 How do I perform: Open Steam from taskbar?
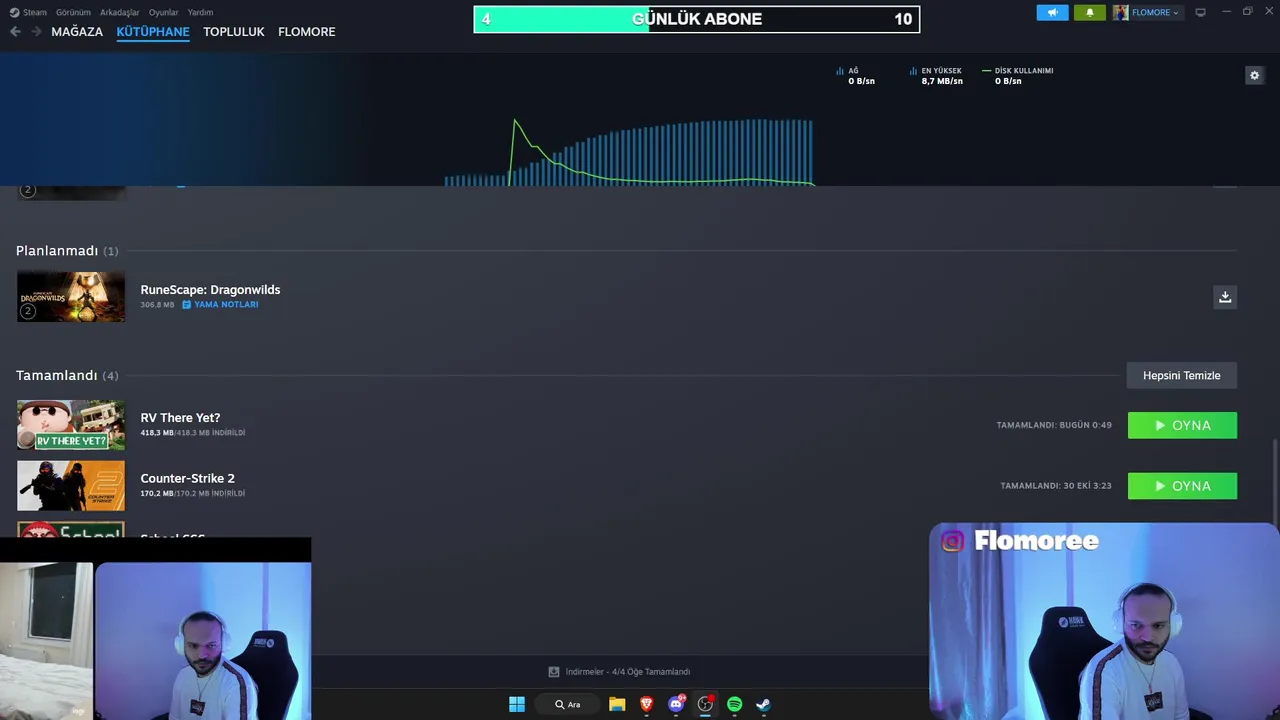pyautogui.click(x=764, y=704)
